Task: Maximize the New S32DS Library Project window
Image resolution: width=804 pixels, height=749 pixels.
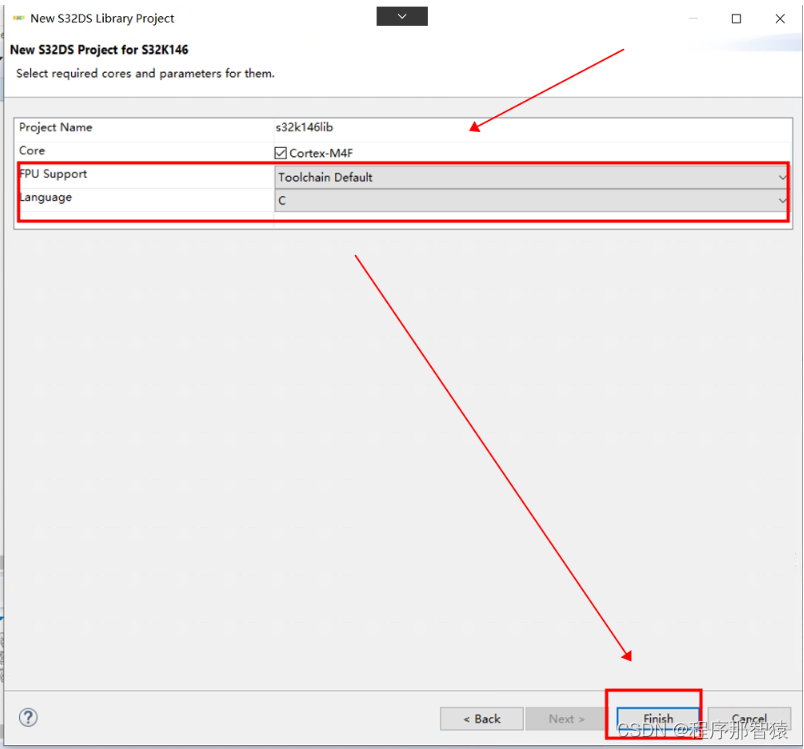Action: (736, 18)
